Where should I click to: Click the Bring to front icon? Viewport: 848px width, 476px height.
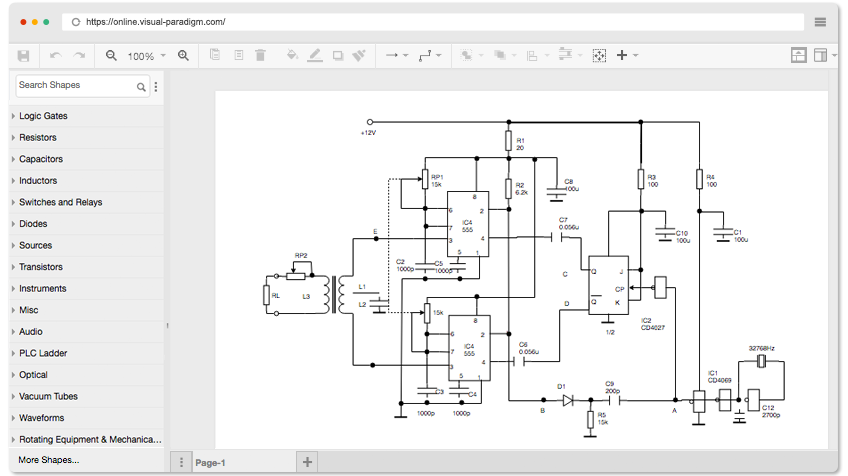466,55
